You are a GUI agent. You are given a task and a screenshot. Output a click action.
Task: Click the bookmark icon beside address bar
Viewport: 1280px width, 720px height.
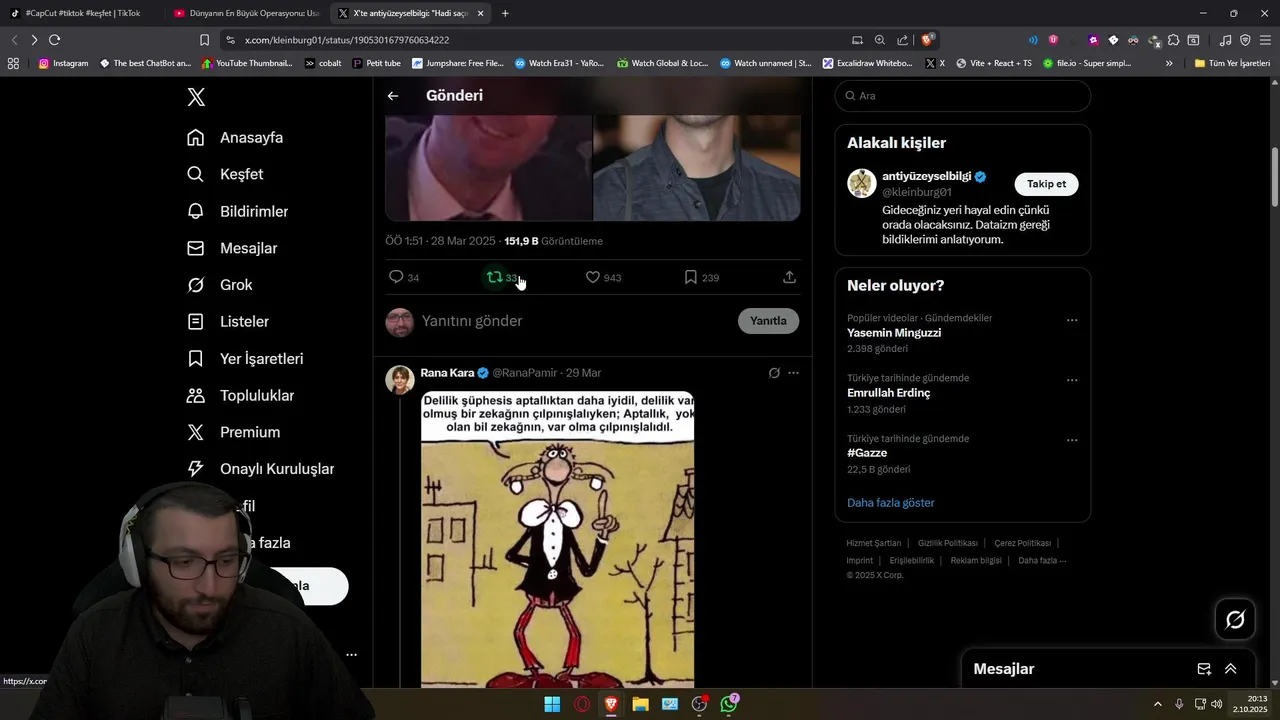pyautogui.click(x=204, y=40)
